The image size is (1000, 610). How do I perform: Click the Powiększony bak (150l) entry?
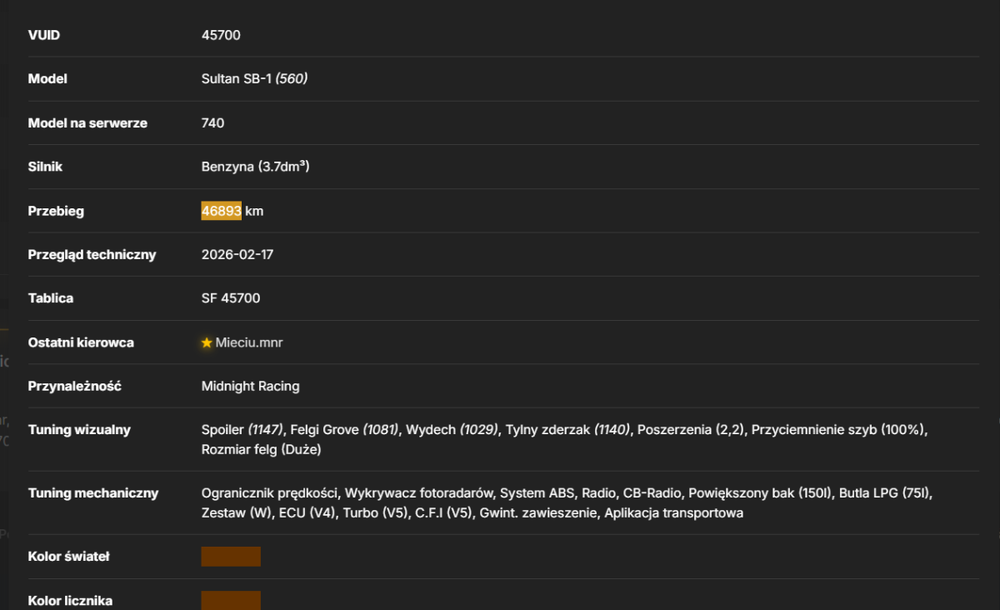coord(760,493)
